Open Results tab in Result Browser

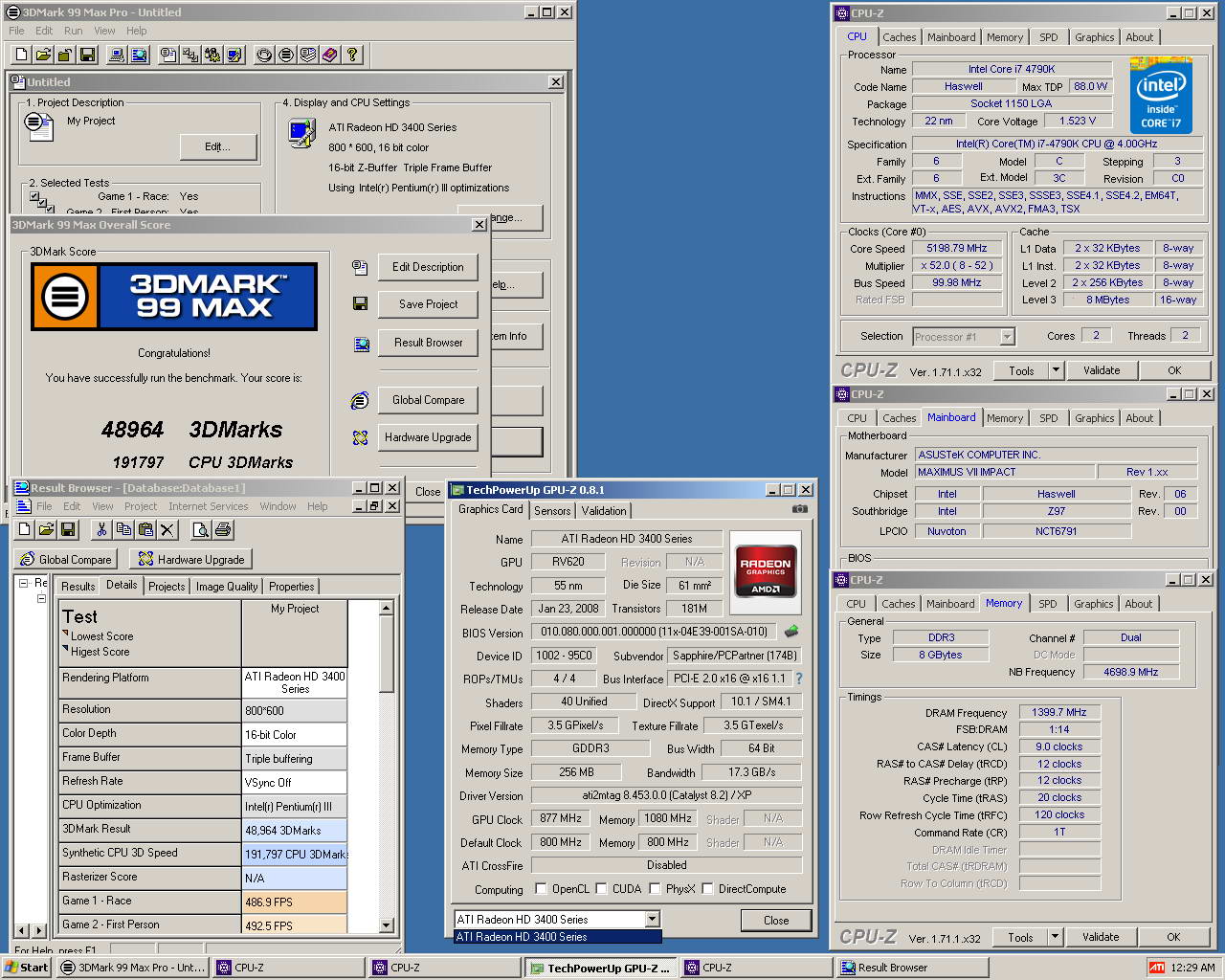[78, 587]
